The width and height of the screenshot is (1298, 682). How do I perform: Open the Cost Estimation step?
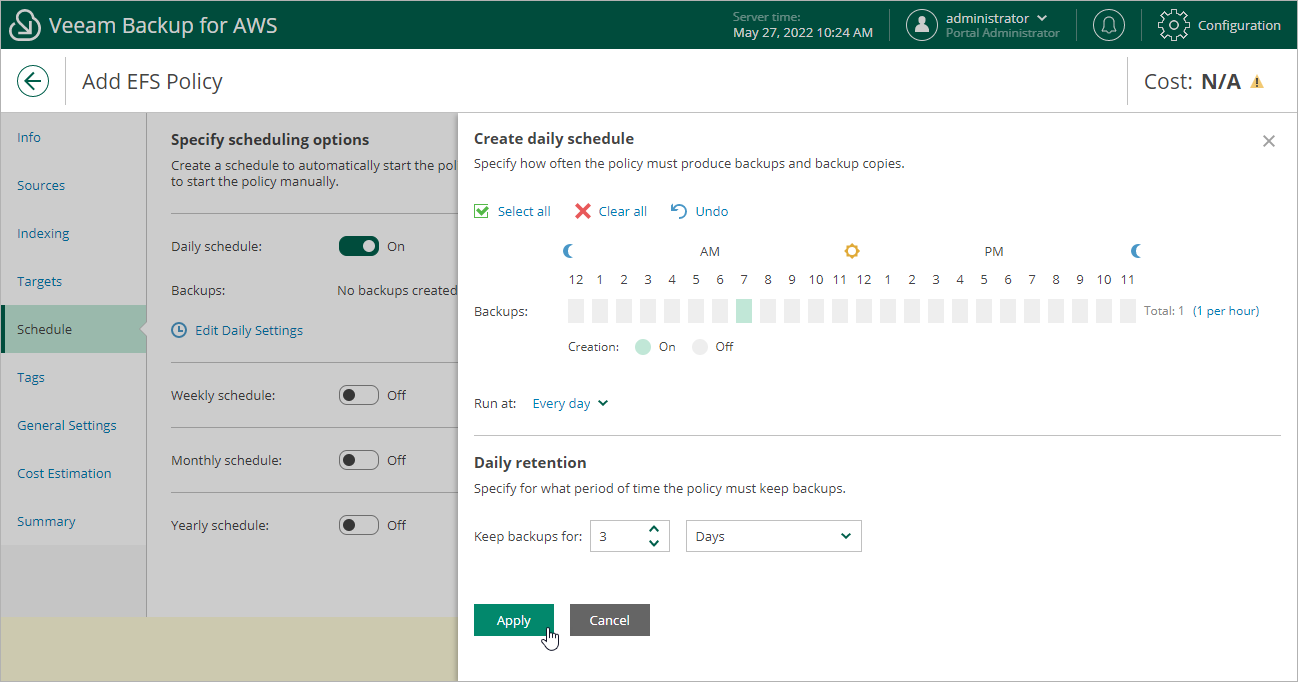click(64, 474)
